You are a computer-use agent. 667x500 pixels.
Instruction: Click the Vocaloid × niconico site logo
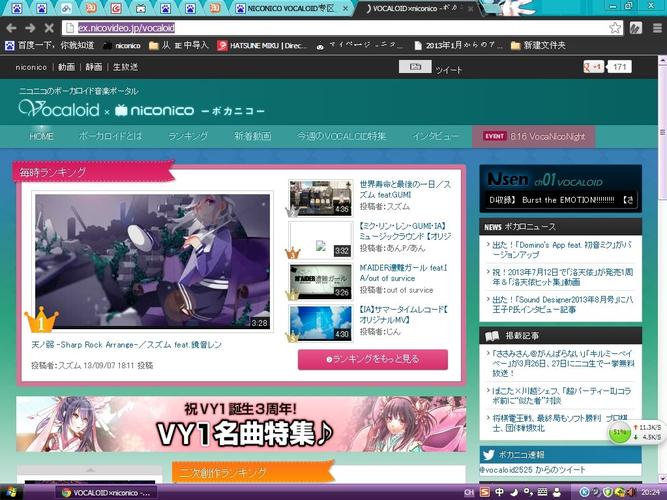coord(141,109)
